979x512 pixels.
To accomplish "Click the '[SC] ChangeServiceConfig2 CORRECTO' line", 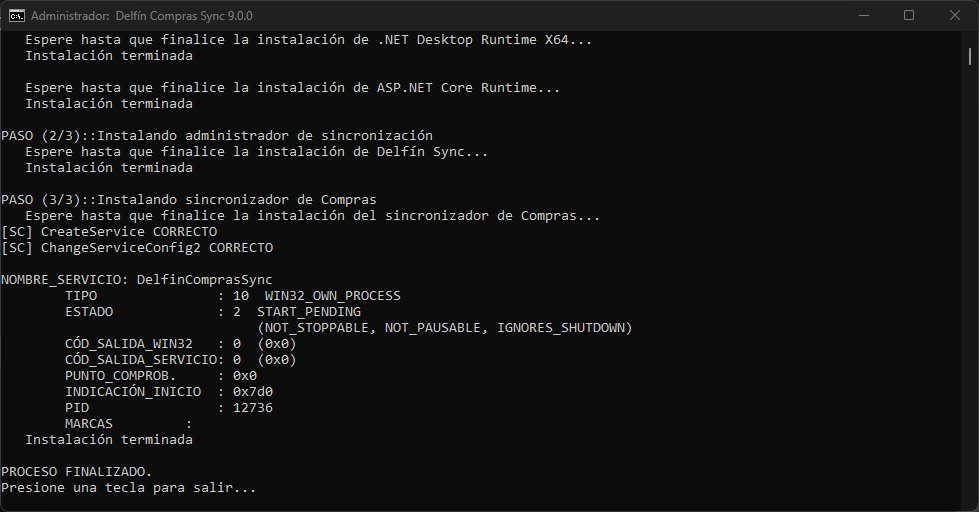I will coord(136,247).
